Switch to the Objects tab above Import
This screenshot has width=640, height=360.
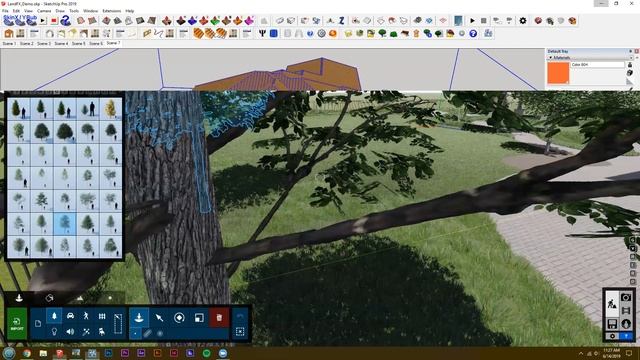19,298
